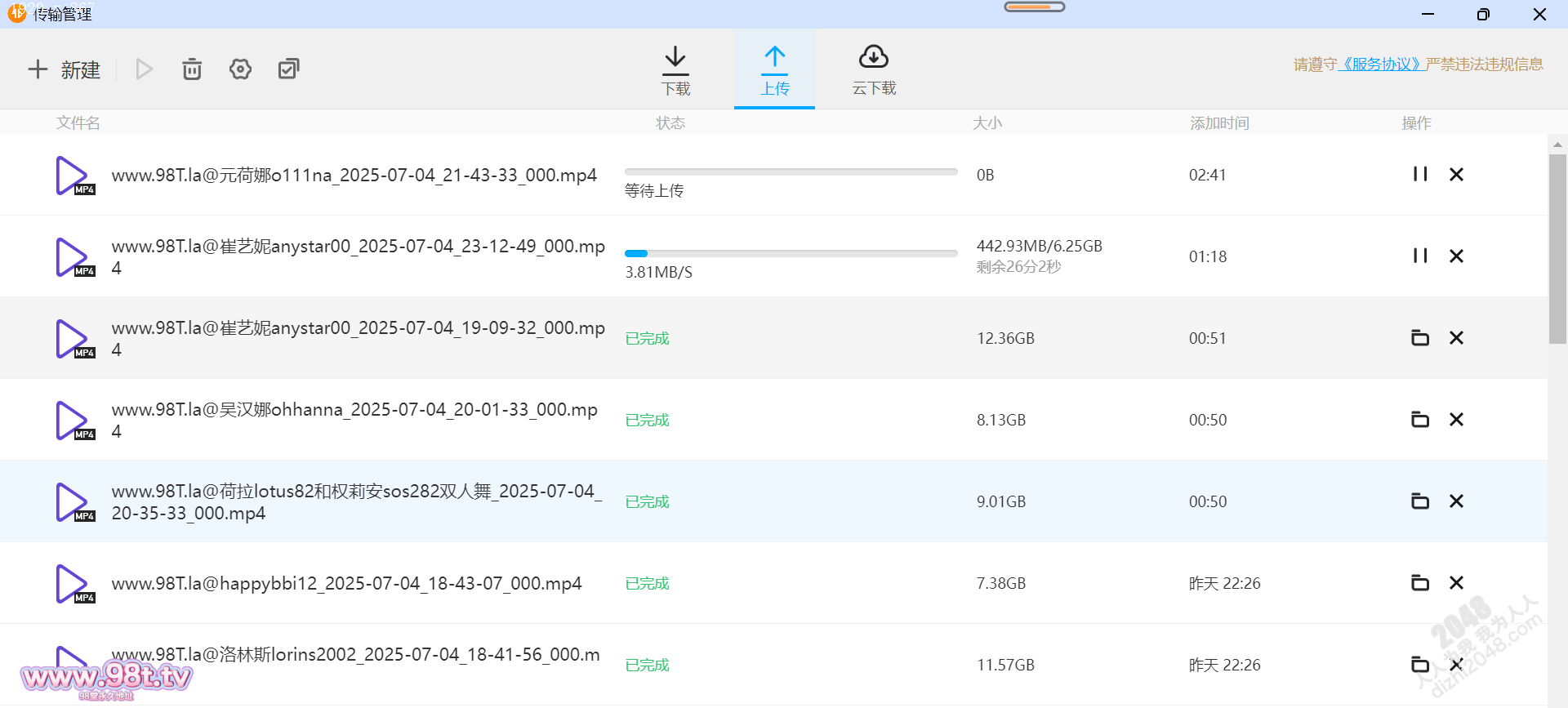
Task: Toggle the select-all checkbox icon in toolbar
Action: (288, 69)
